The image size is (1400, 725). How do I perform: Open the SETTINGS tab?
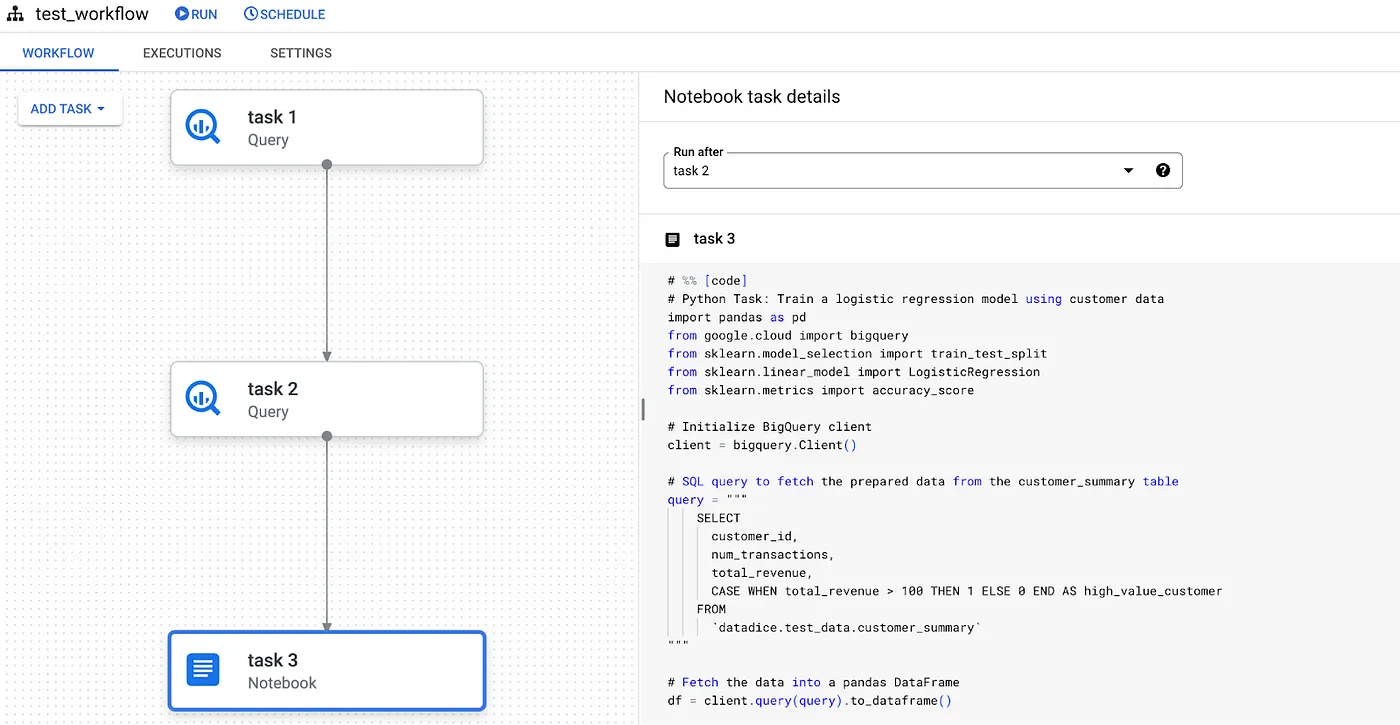coord(301,53)
